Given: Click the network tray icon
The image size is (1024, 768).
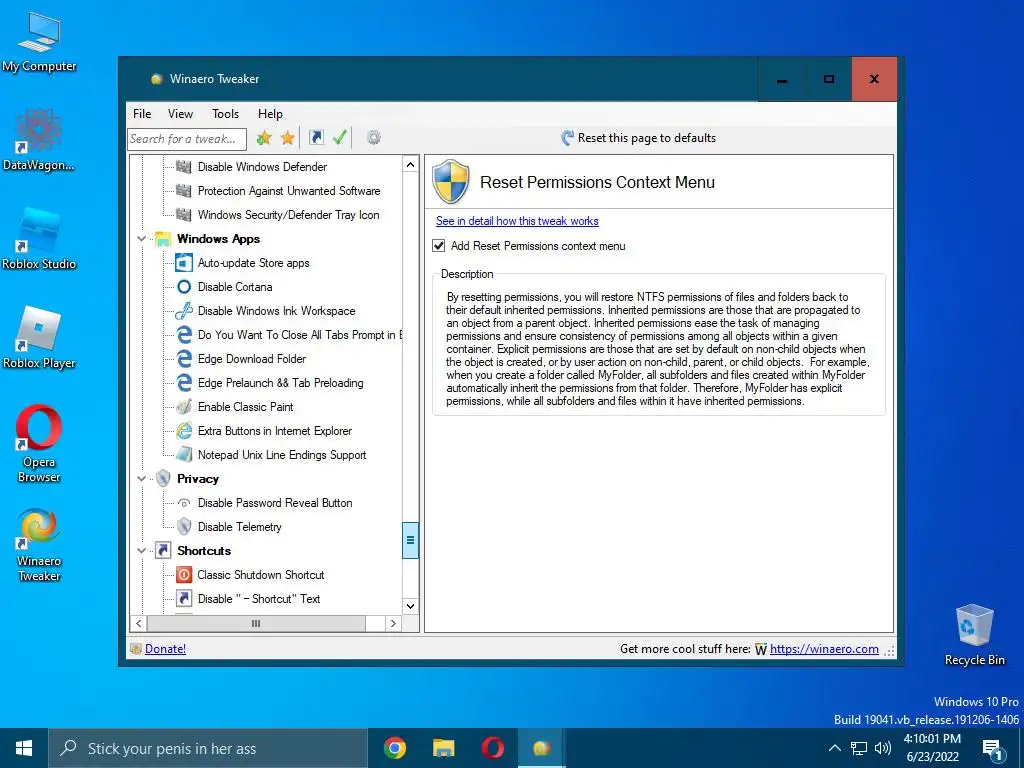Looking at the screenshot, I should tap(859, 748).
